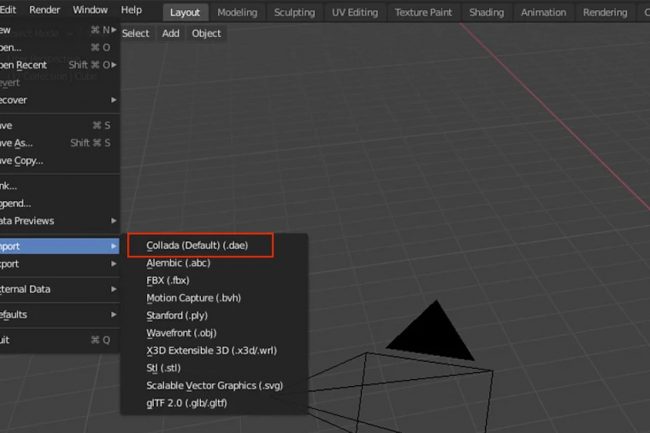Import a Collada (.dae) file
The height and width of the screenshot is (433, 650).
coord(196,246)
